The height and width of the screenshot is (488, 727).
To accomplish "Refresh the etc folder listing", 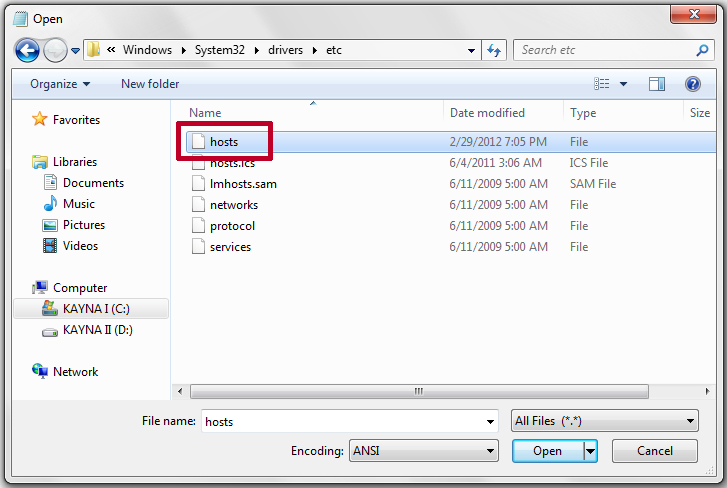I will click(x=494, y=50).
